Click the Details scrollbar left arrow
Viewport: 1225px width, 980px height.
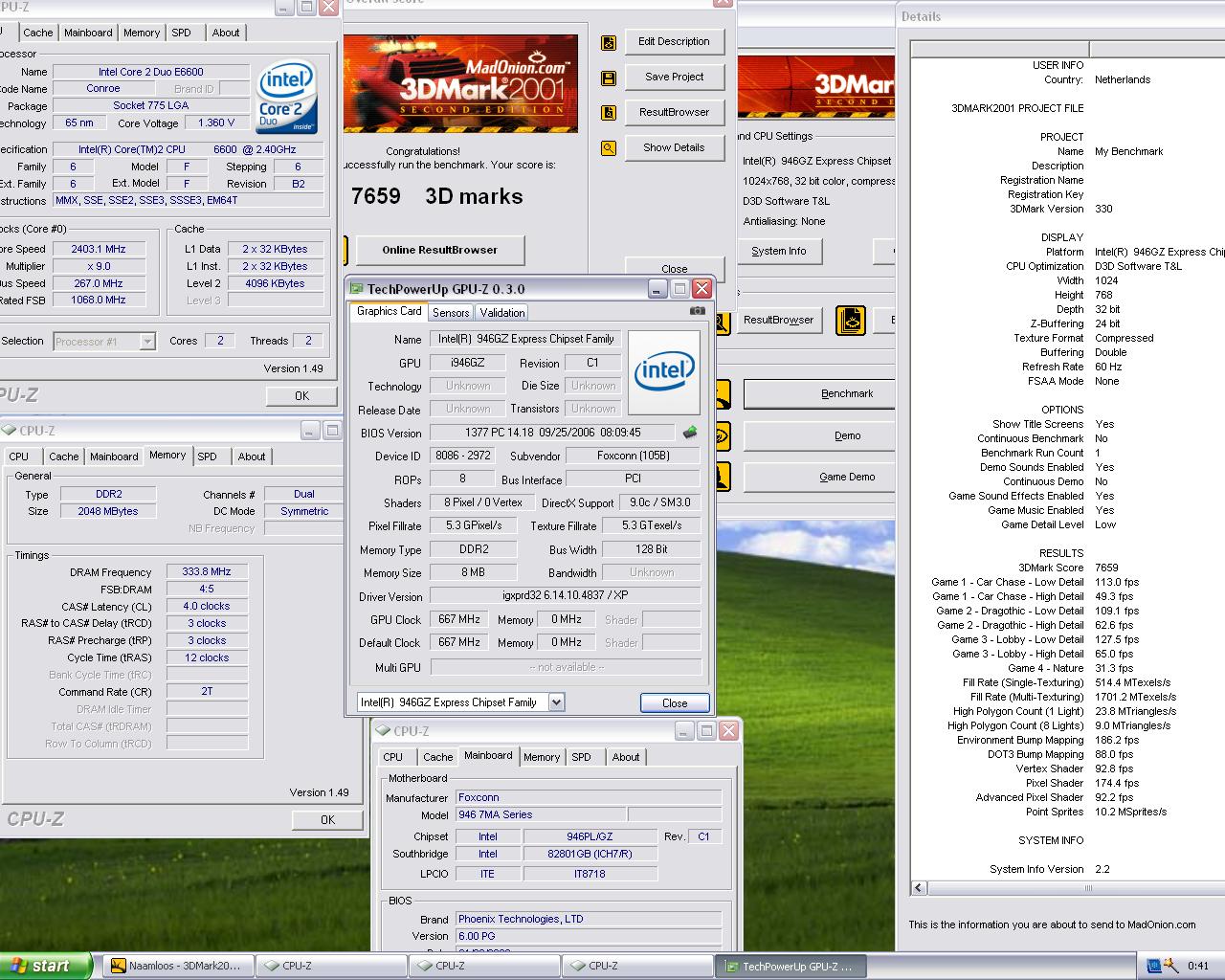tap(919, 888)
